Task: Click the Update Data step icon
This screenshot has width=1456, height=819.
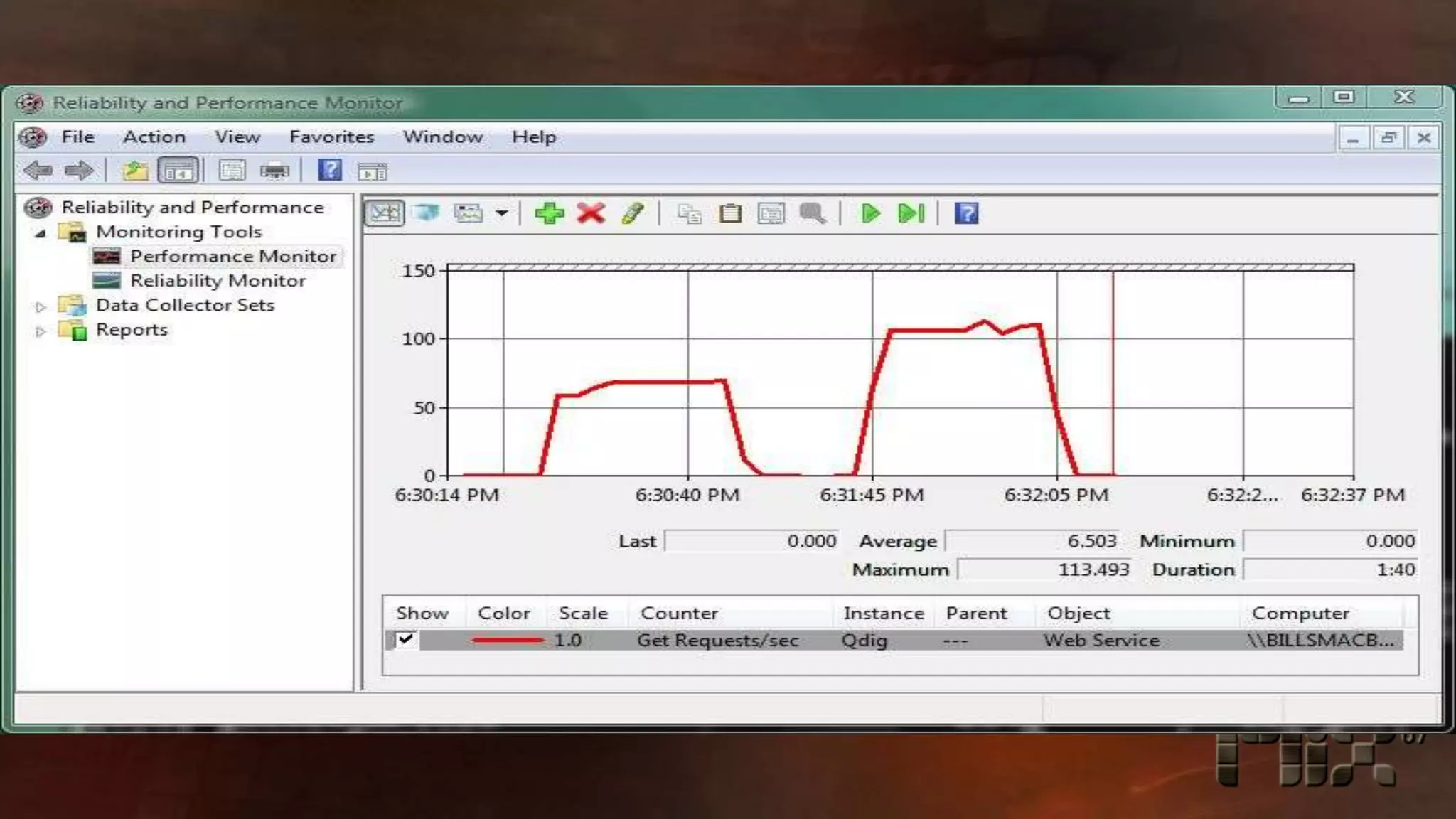Action: click(x=911, y=213)
